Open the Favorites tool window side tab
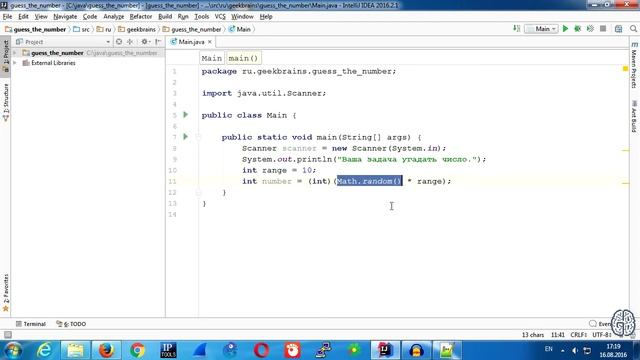The height and width of the screenshot is (360, 640). tap(6, 292)
